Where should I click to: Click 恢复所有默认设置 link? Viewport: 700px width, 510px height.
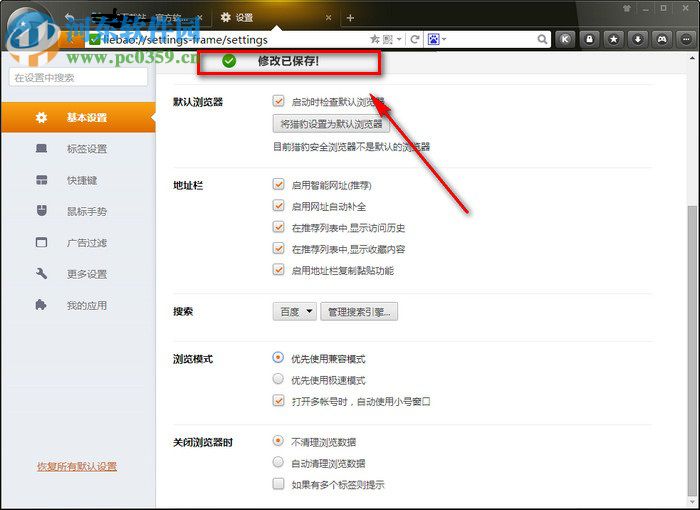[x=77, y=466]
